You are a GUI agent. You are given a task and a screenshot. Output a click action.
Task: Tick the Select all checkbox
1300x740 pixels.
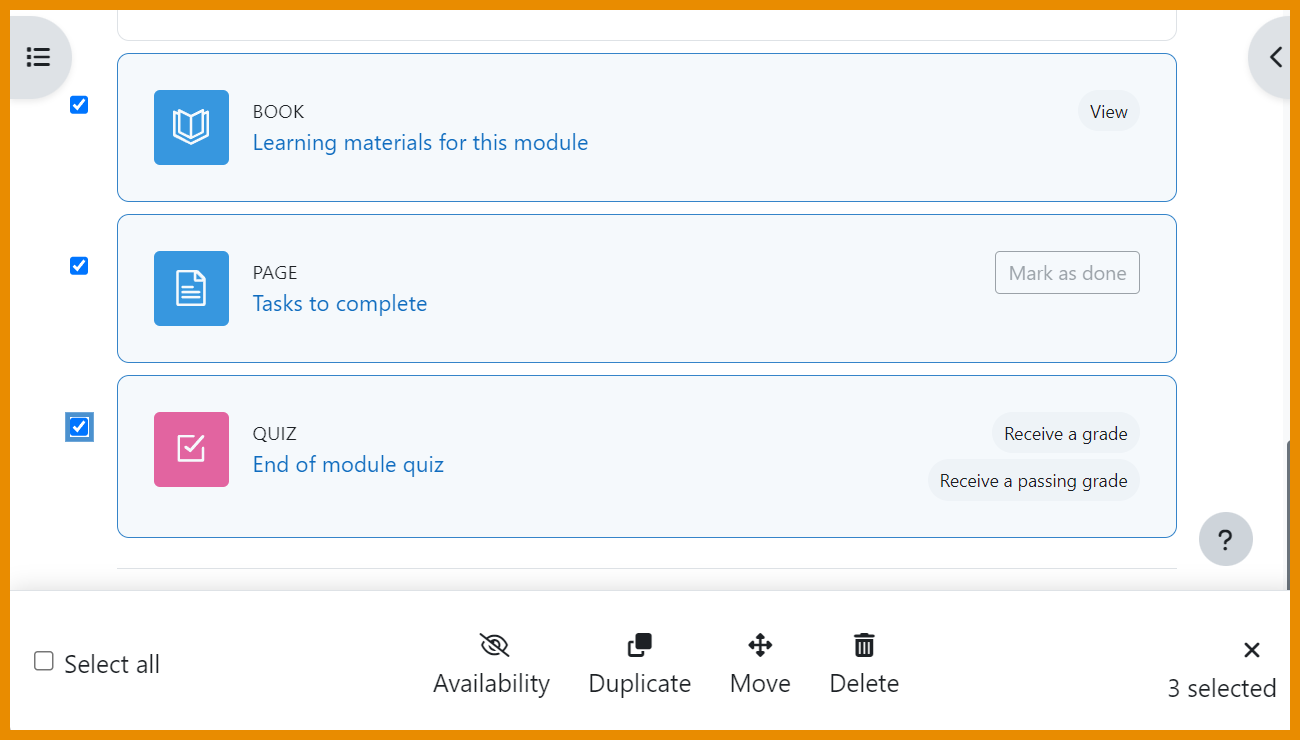pyautogui.click(x=43, y=661)
